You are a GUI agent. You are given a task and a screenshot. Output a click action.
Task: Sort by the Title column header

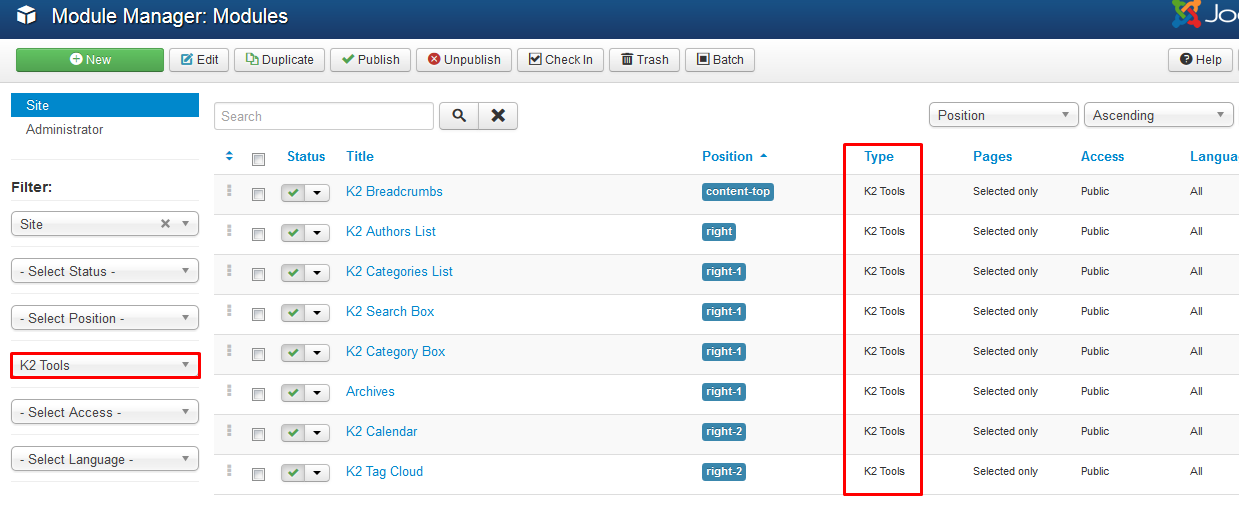tap(360, 156)
